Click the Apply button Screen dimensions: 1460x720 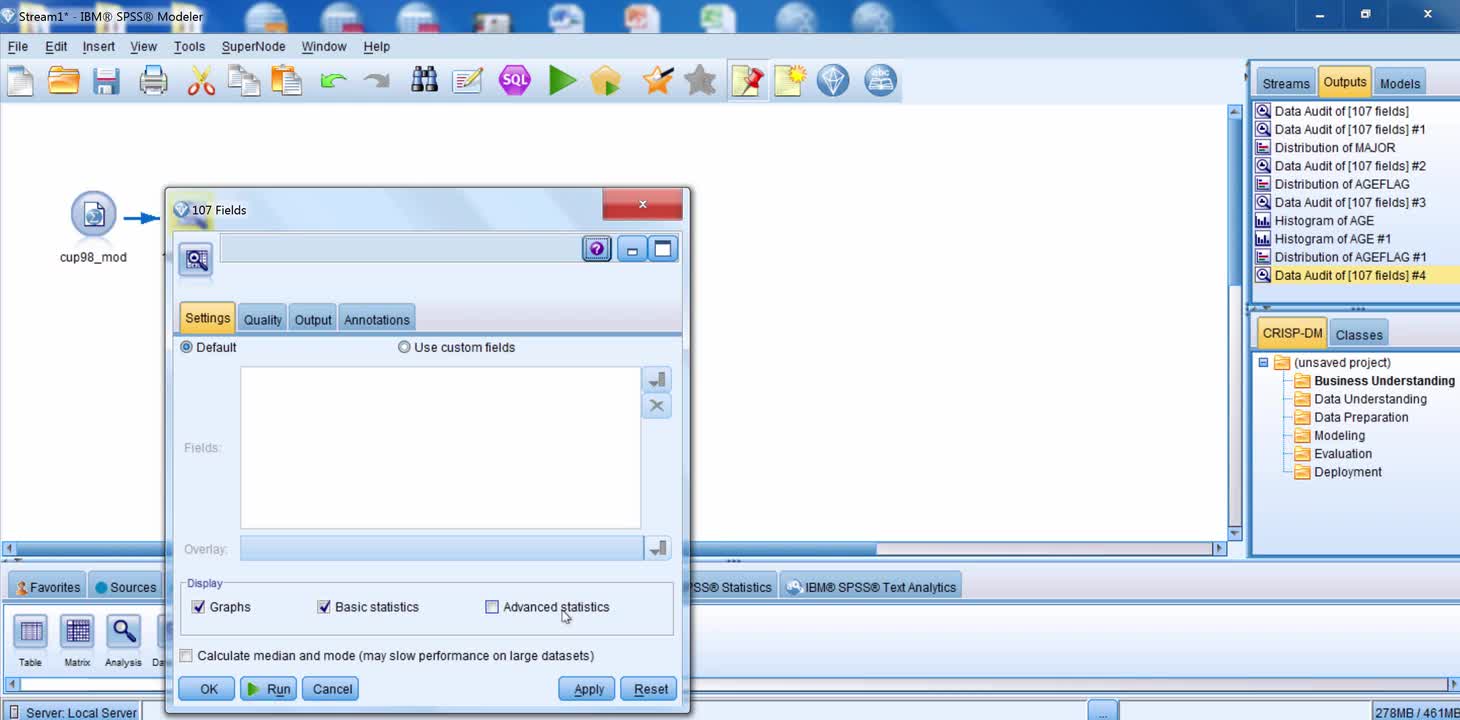pyautogui.click(x=588, y=689)
